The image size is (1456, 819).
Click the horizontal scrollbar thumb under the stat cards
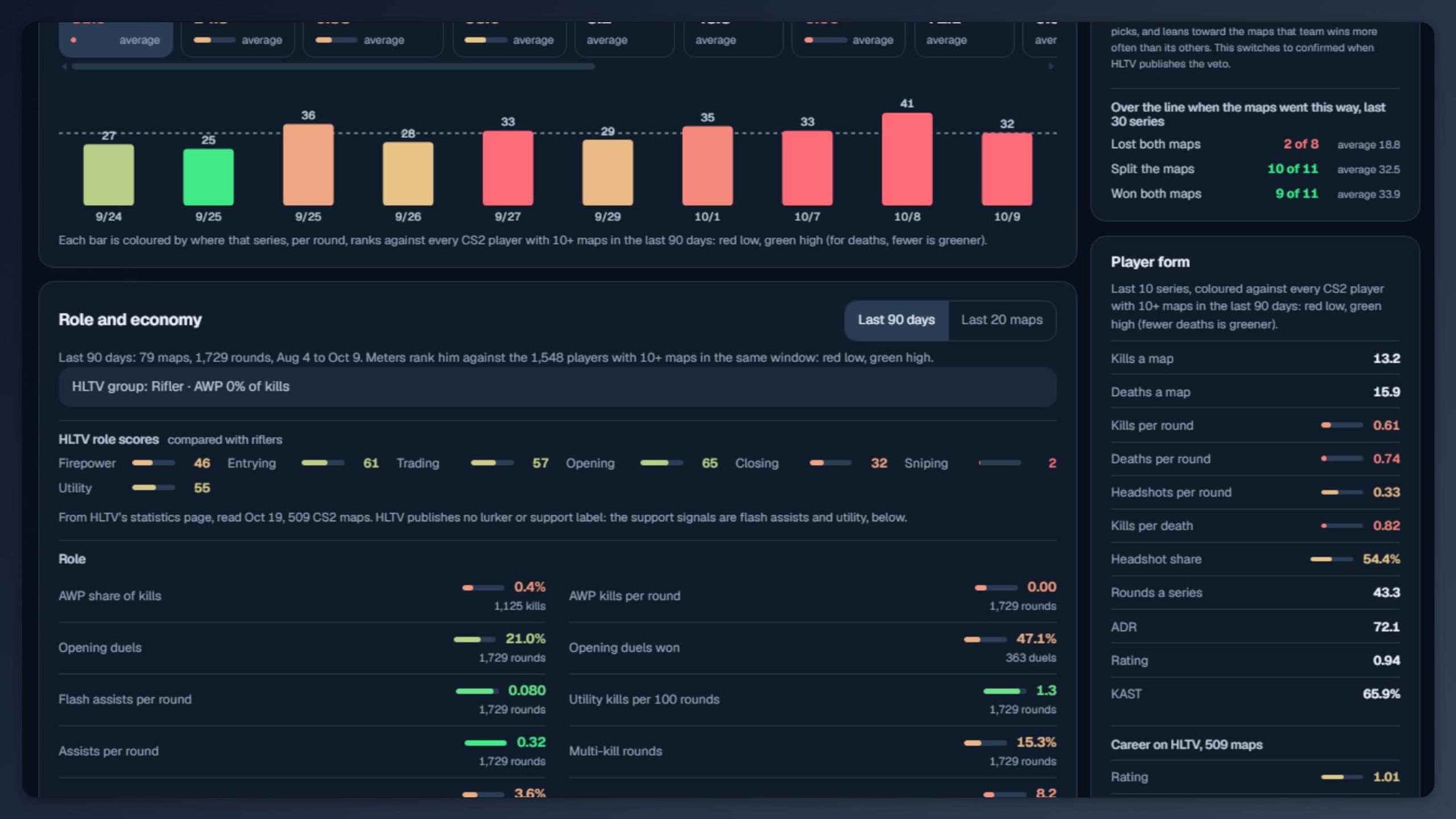(333, 67)
